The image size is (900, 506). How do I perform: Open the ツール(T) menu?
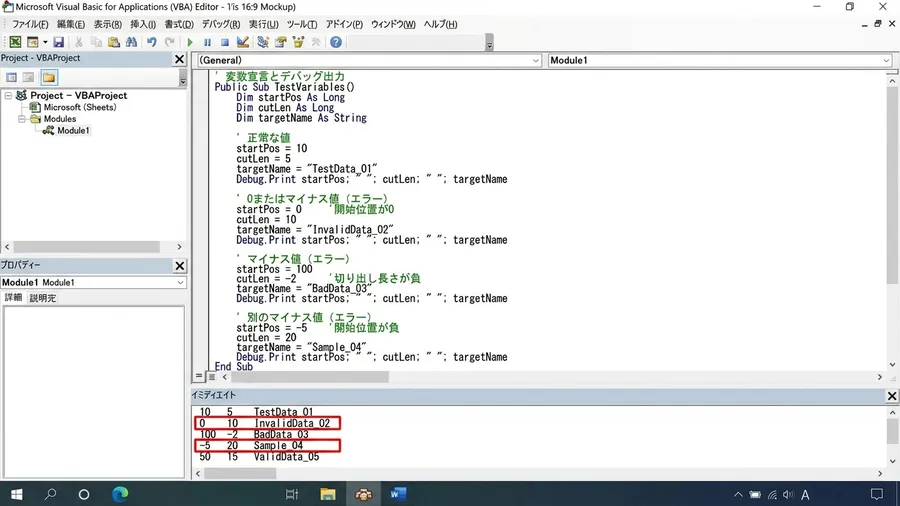pos(301,24)
